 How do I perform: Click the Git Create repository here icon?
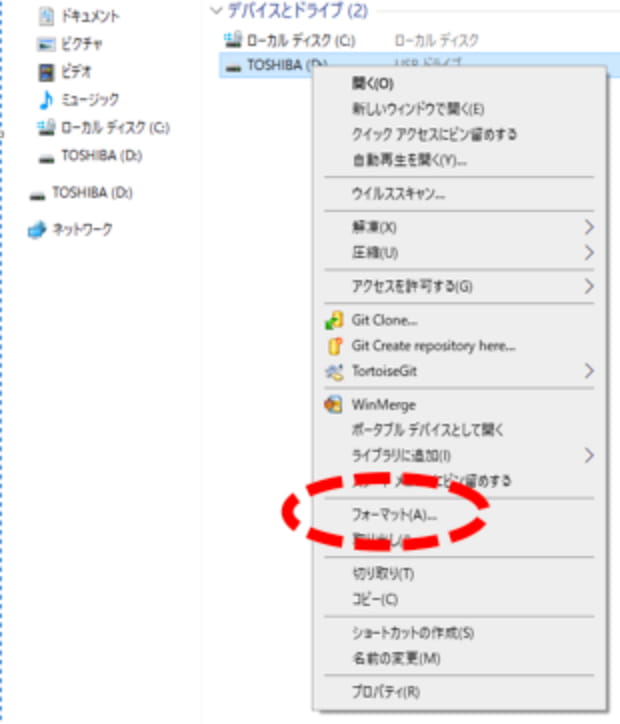click(x=335, y=346)
